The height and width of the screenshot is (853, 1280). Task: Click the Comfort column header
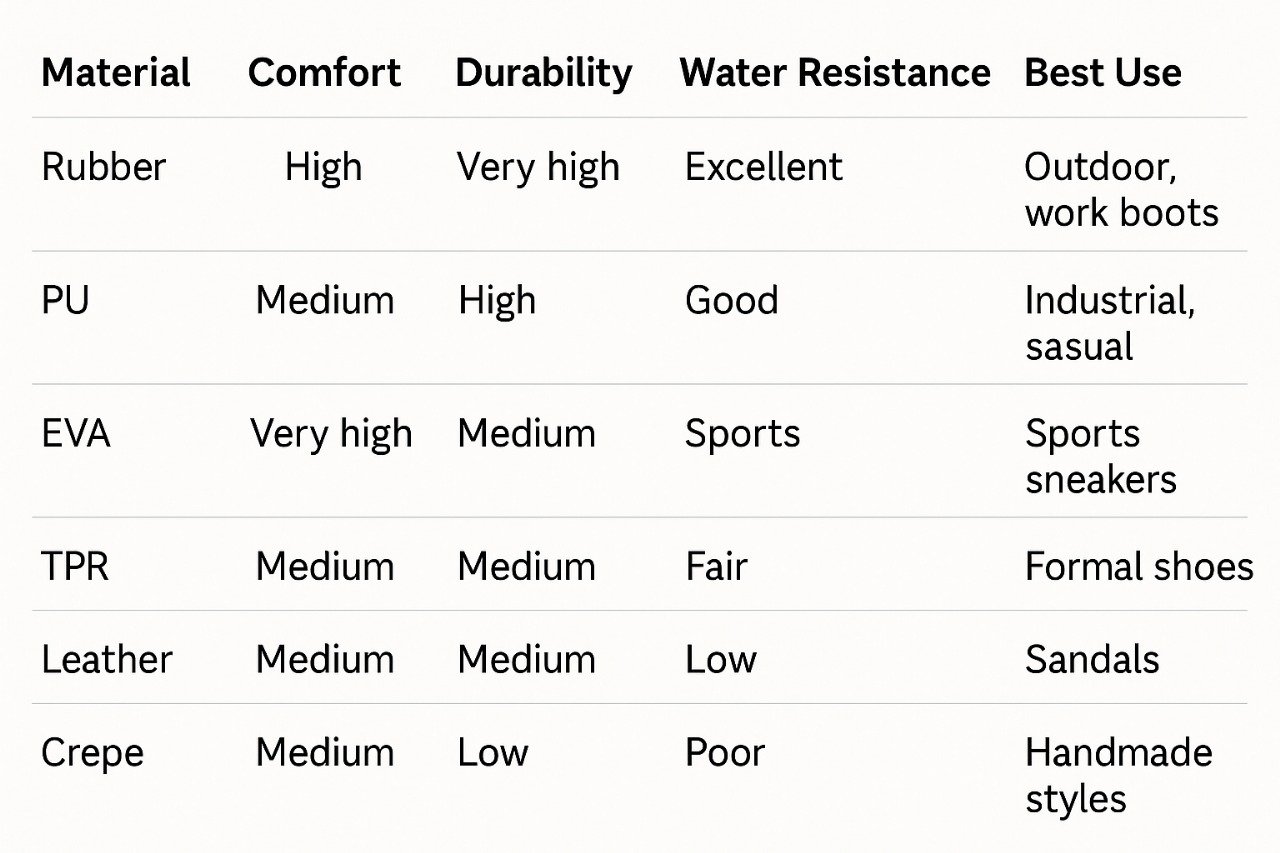(325, 73)
